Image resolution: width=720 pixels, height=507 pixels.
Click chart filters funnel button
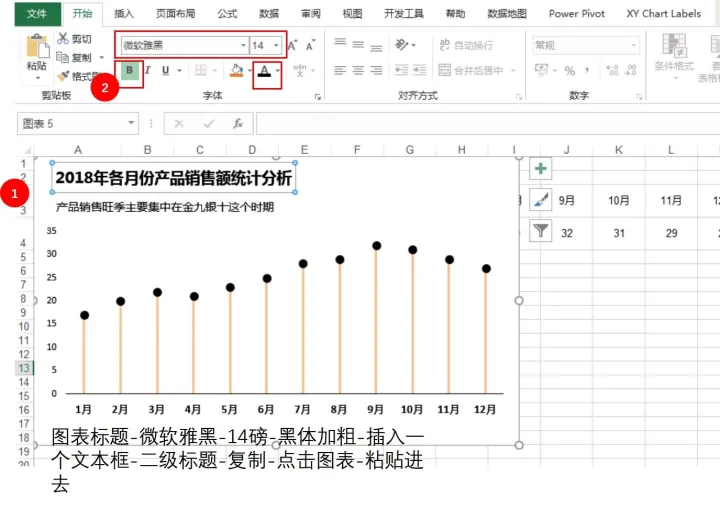tap(540, 230)
